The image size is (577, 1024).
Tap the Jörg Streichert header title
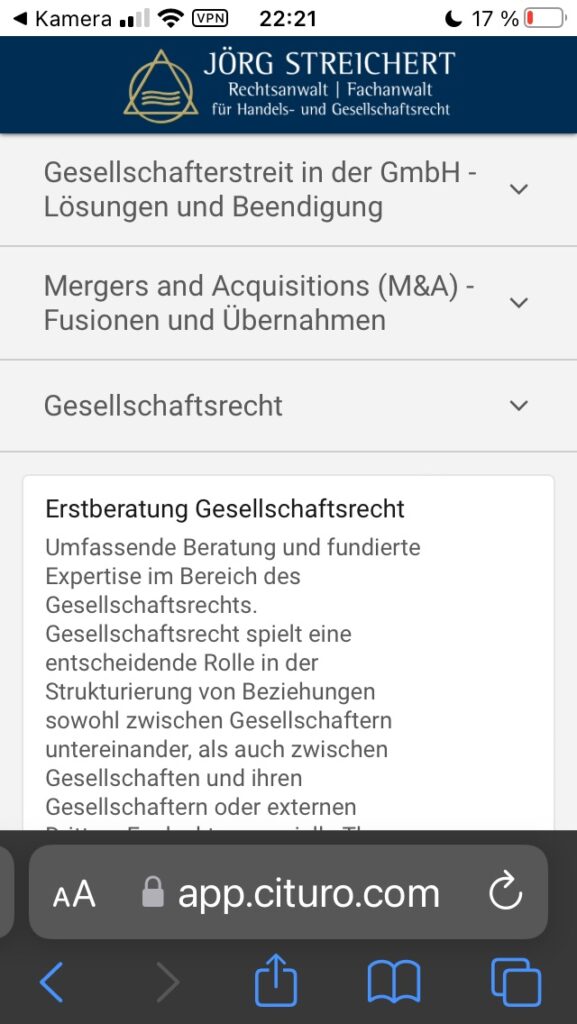pyautogui.click(x=329, y=64)
